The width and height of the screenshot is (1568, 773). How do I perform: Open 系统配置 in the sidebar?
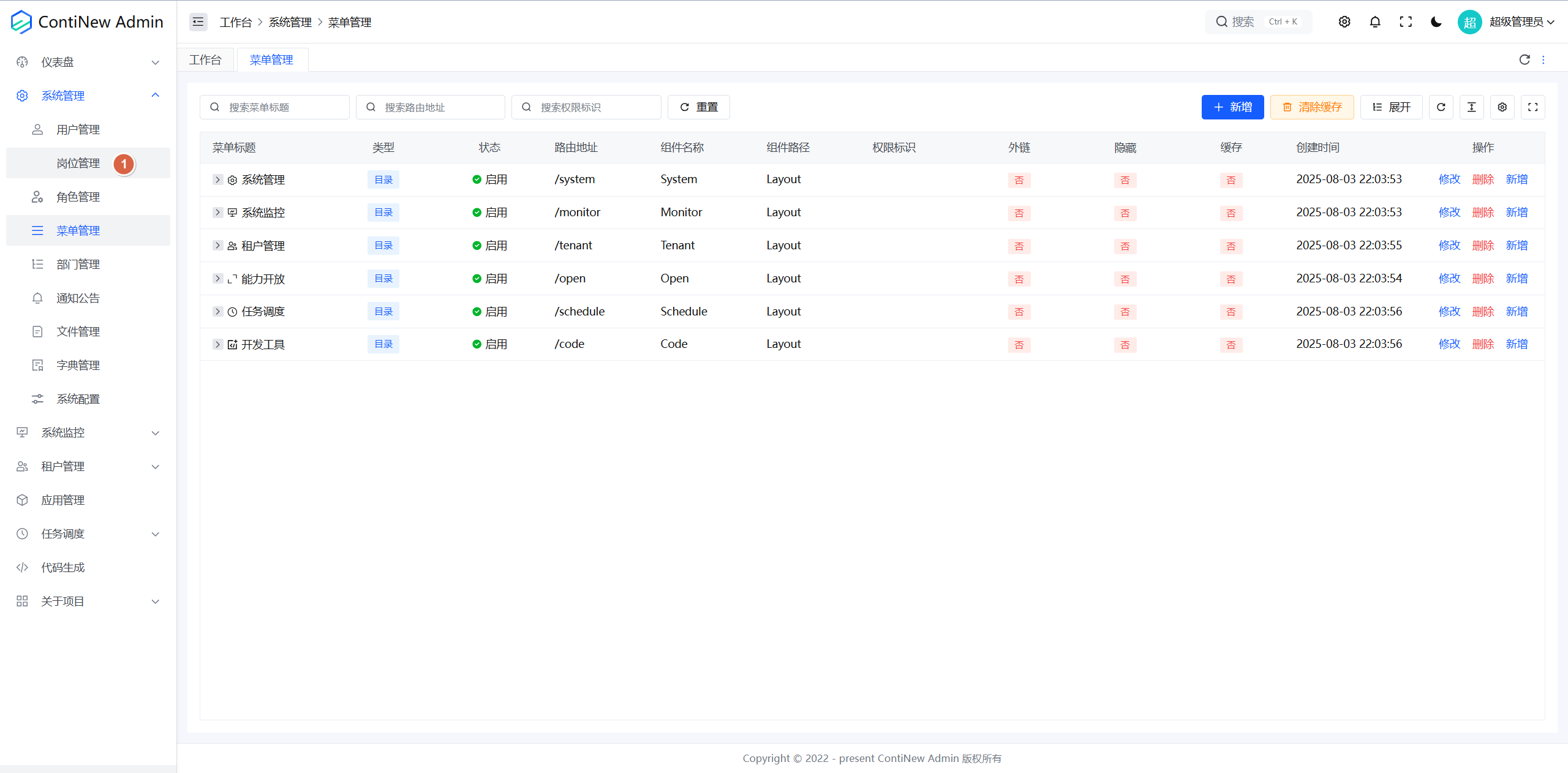pos(88,399)
